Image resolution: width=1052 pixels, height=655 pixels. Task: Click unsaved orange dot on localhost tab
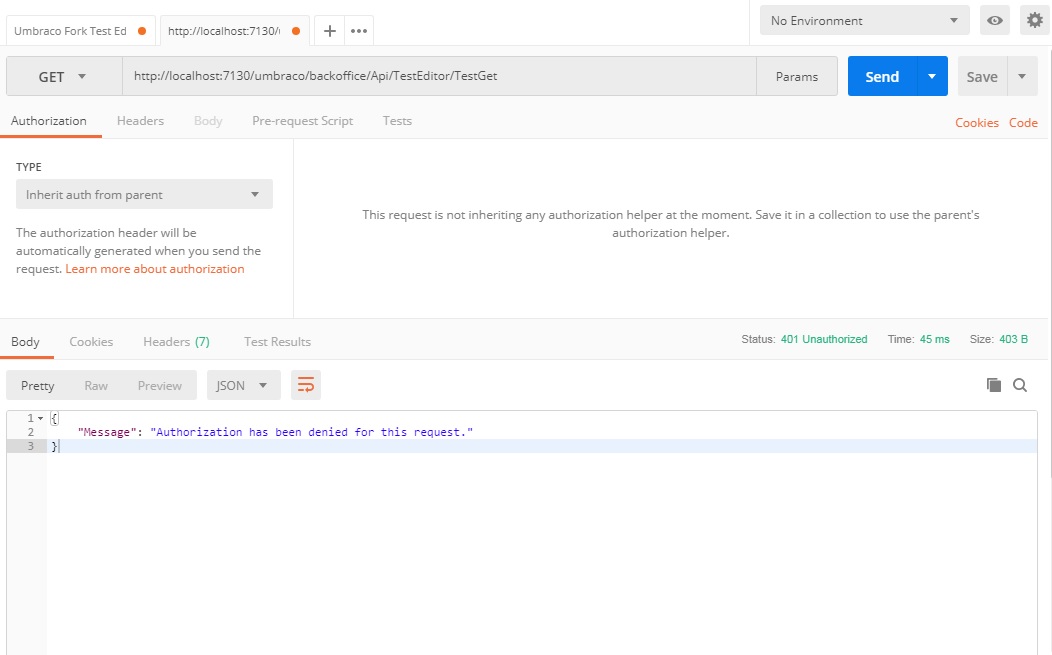tap(296, 31)
